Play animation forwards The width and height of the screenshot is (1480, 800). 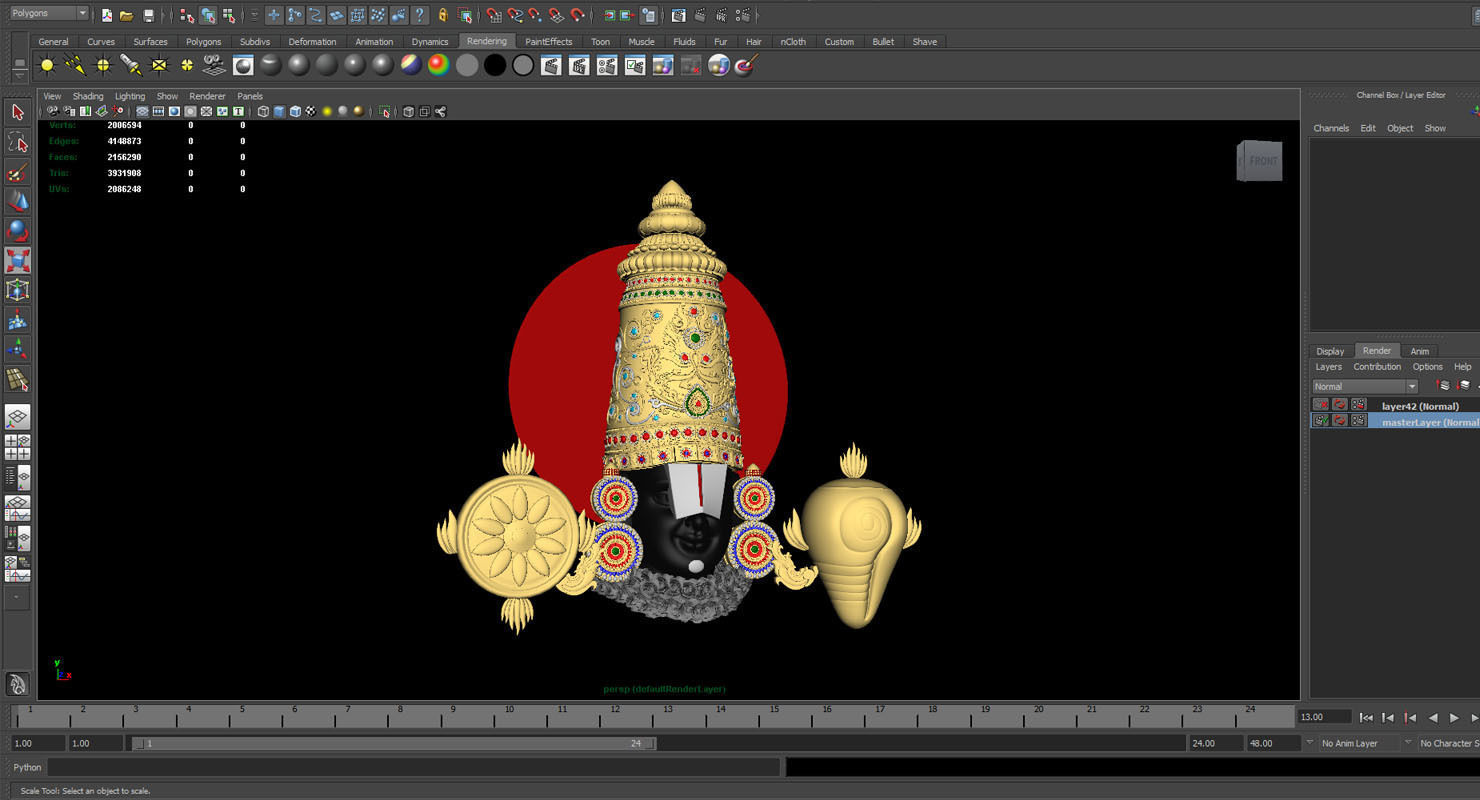pyautogui.click(x=1455, y=717)
